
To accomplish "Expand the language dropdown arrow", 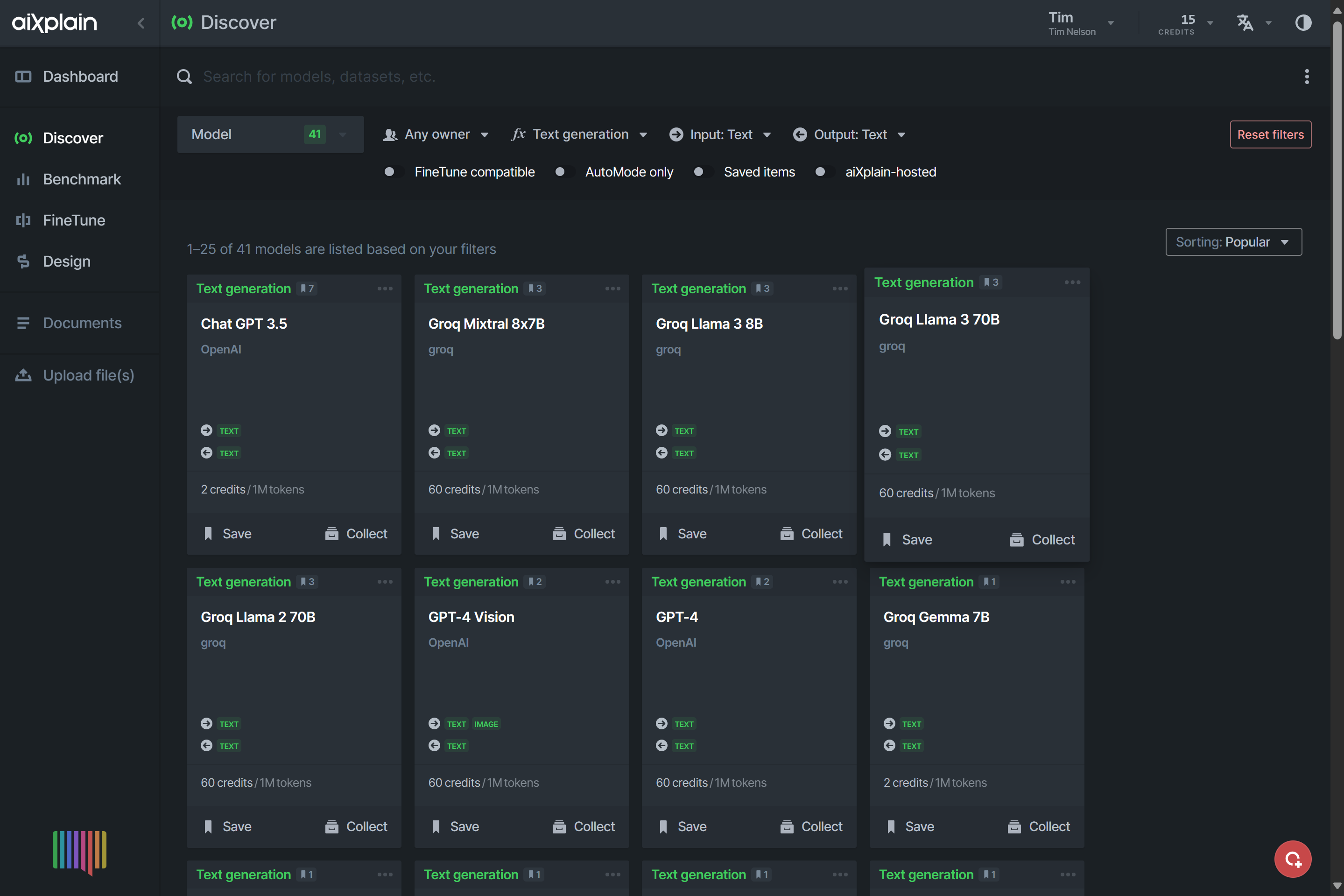I will (x=1268, y=23).
